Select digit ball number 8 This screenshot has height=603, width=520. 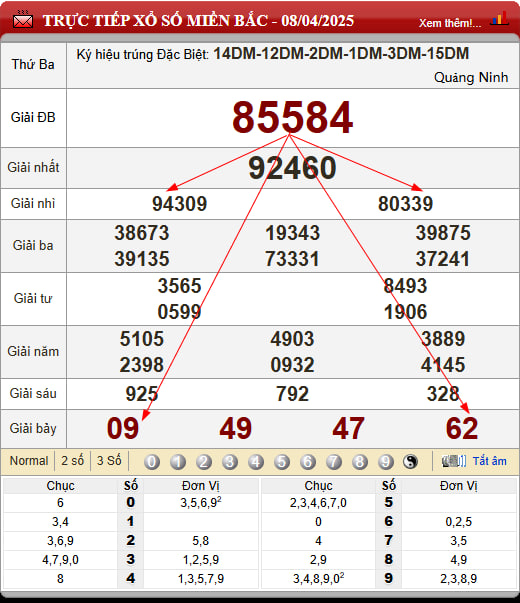point(360,461)
